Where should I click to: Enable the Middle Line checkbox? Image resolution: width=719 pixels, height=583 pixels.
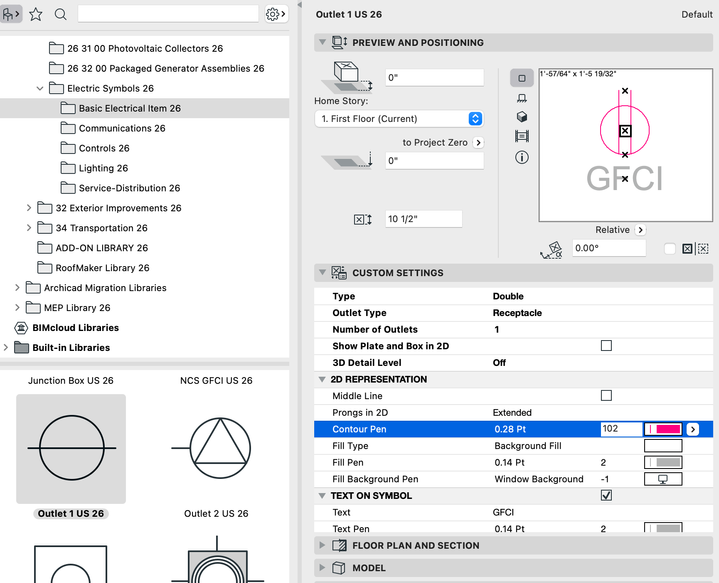click(605, 396)
